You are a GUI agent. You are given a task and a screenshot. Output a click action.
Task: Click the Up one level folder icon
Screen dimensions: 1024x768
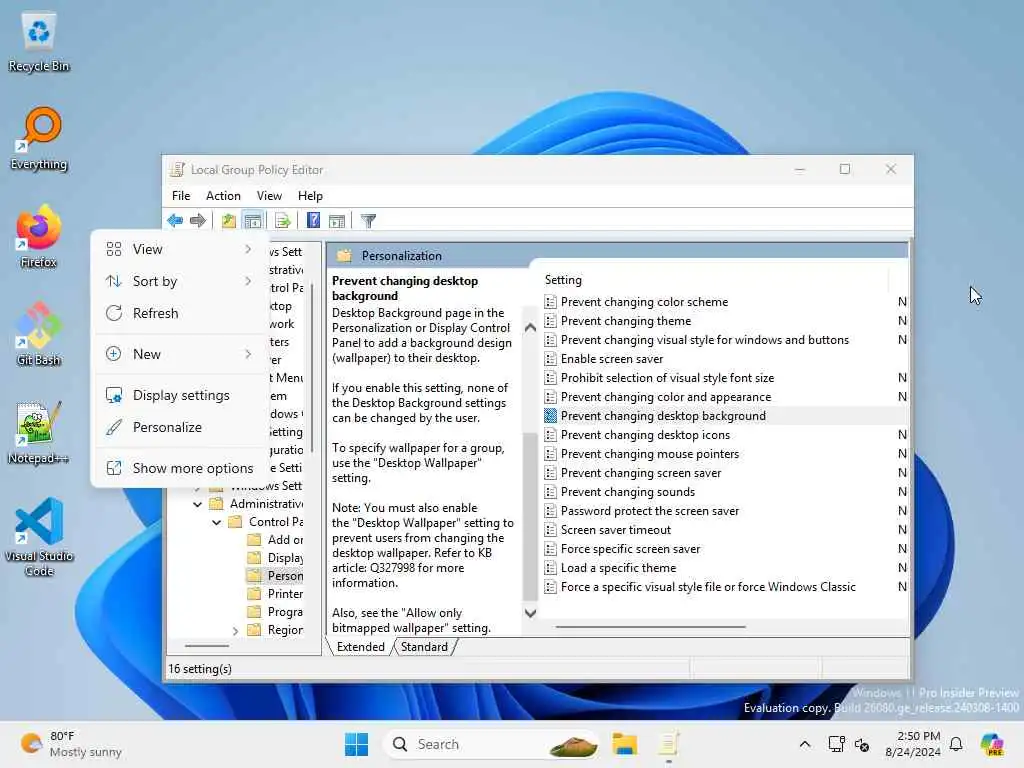pyautogui.click(x=229, y=221)
